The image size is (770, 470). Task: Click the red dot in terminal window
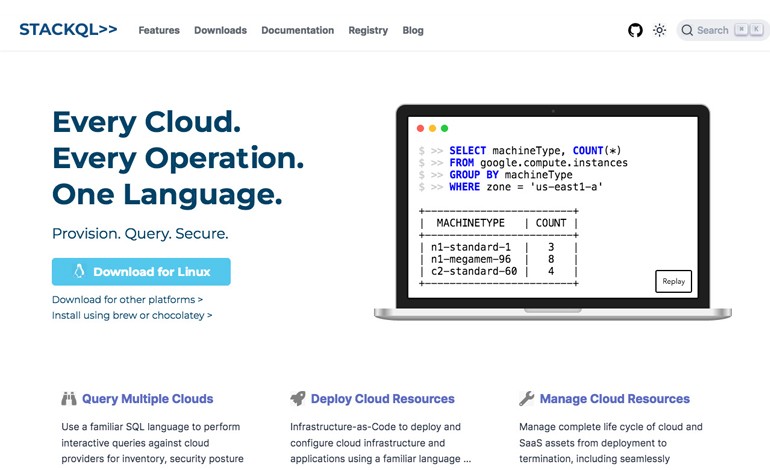pyautogui.click(x=420, y=128)
